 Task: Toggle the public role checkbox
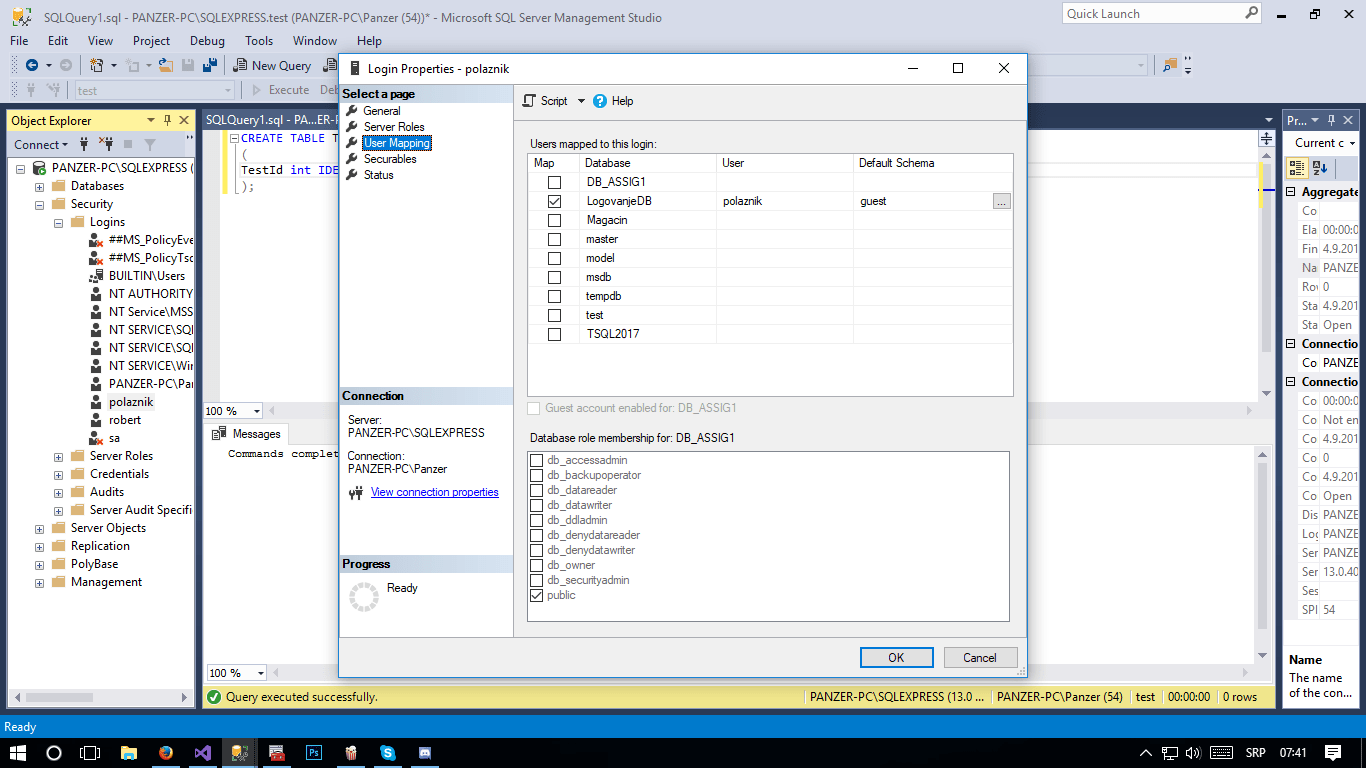[x=537, y=595]
